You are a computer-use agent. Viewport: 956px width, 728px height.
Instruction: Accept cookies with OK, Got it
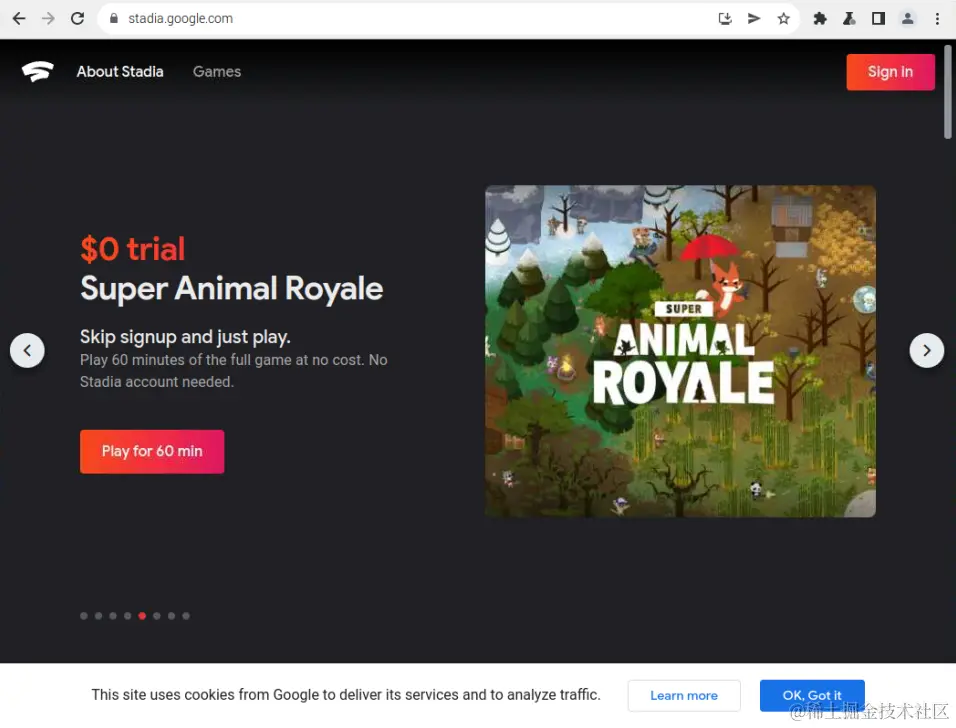point(812,696)
